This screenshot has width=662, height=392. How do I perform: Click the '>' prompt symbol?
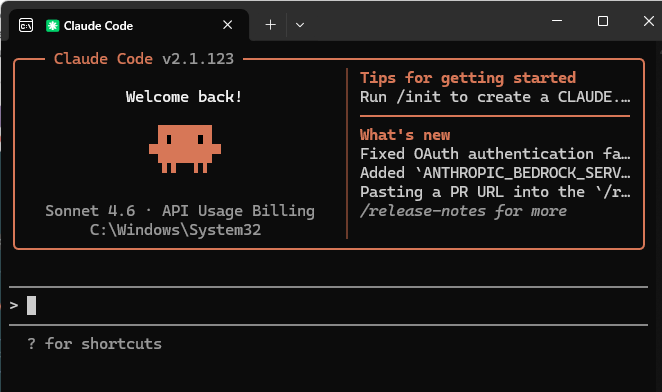pyautogui.click(x=14, y=305)
